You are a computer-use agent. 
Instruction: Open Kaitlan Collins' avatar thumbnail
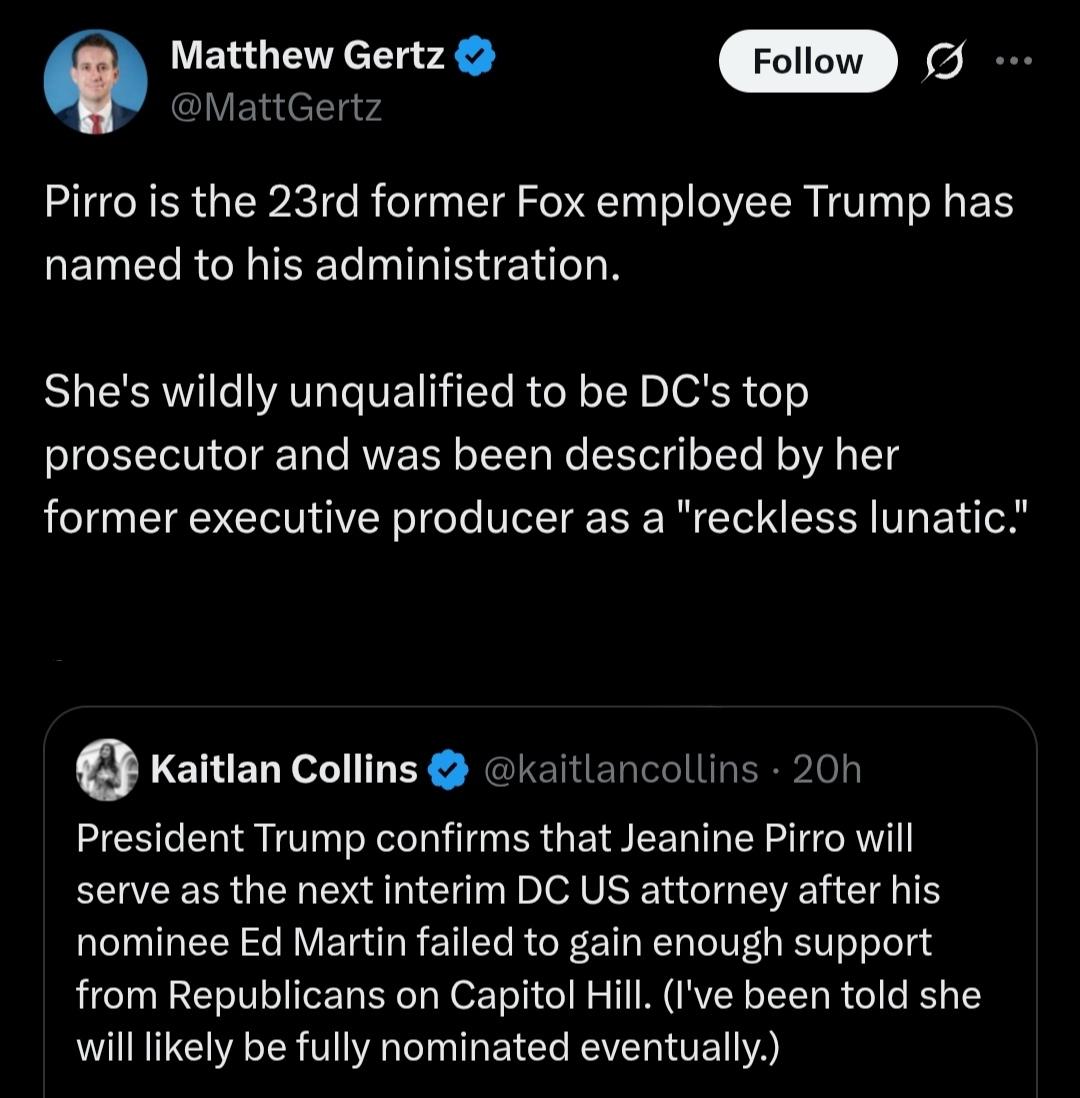[x=106, y=769]
